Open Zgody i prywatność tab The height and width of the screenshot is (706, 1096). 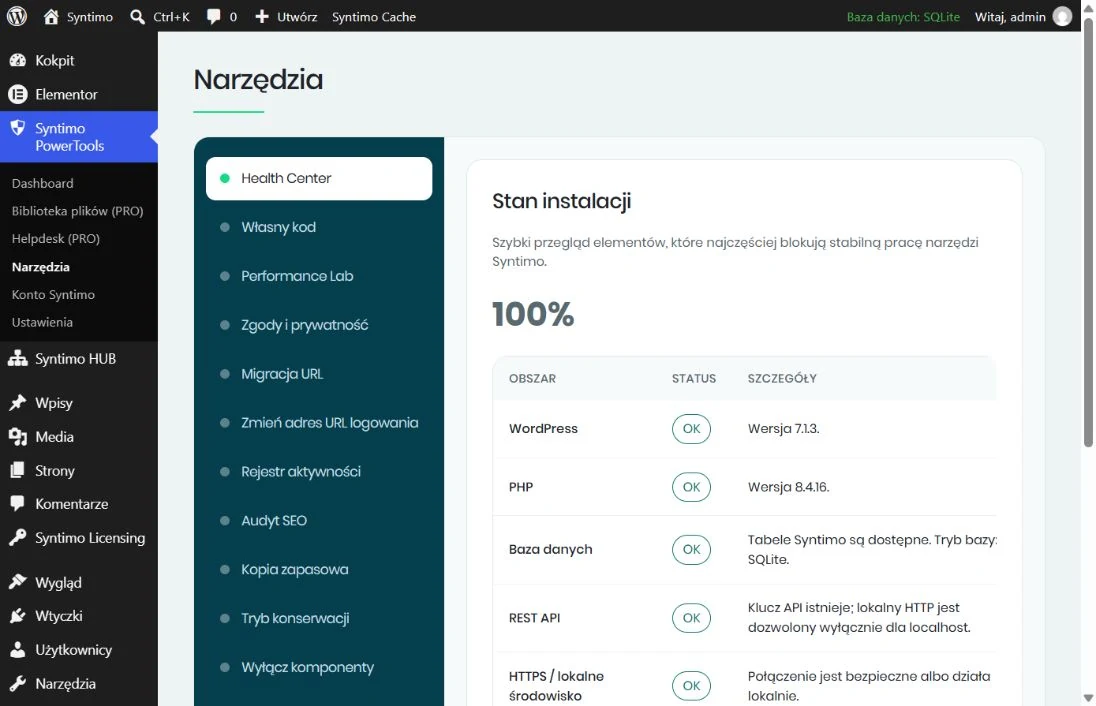[x=319, y=325]
